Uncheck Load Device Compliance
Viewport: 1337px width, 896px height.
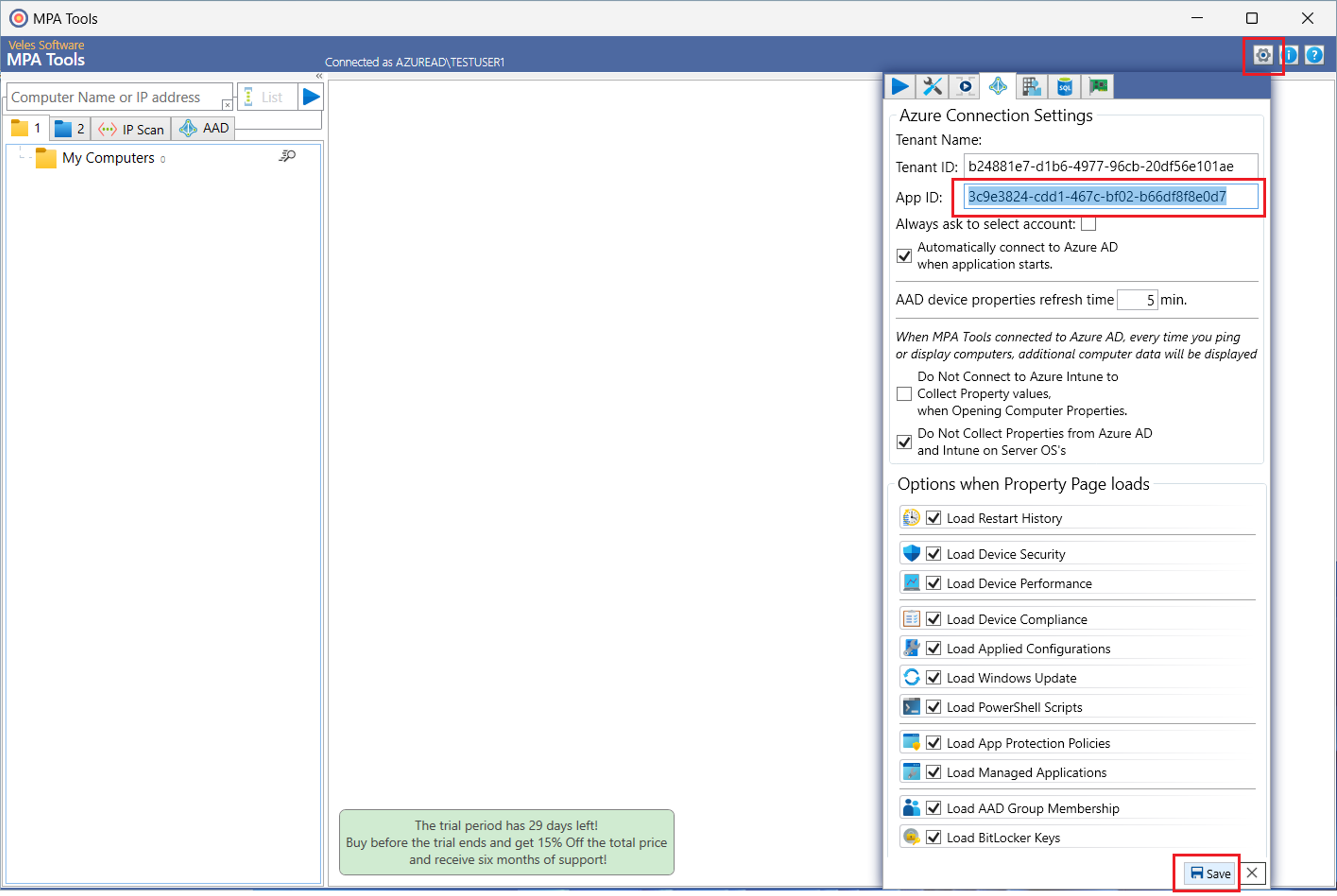point(933,619)
